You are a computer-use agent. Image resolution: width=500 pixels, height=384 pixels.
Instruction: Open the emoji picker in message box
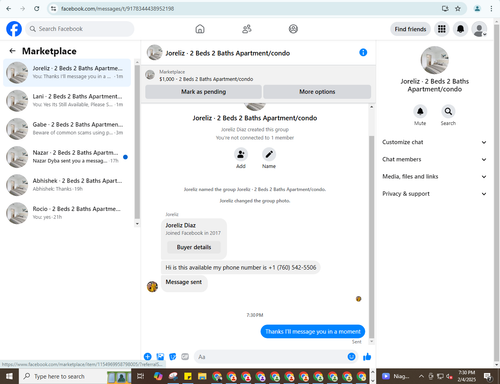351,357
